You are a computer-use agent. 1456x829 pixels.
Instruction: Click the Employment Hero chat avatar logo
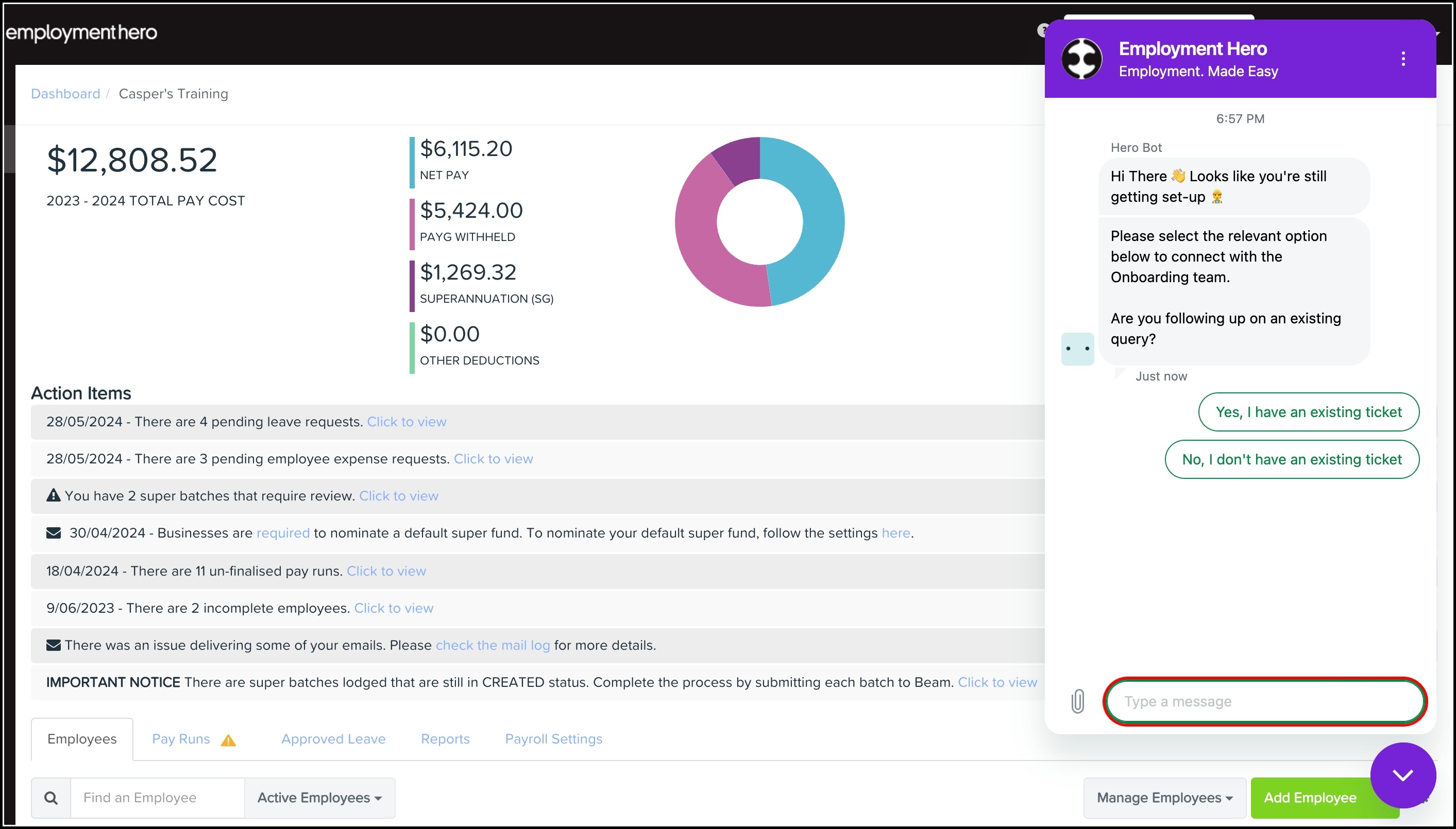coord(1082,59)
